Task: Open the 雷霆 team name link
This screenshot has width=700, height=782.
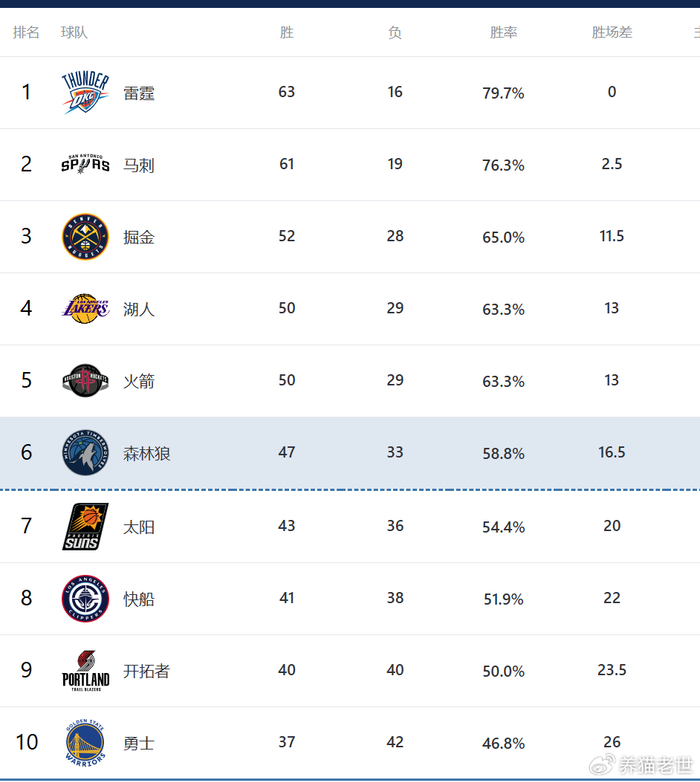Action: coord(139,93)
